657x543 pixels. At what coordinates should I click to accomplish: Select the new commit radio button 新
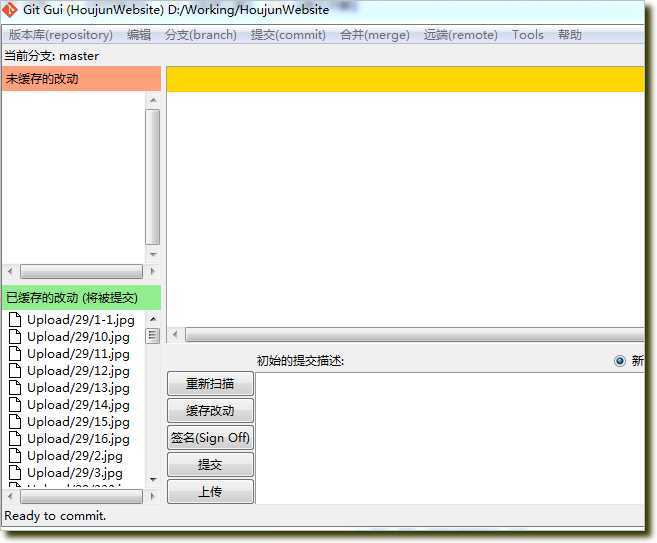(x=620, y=361)
